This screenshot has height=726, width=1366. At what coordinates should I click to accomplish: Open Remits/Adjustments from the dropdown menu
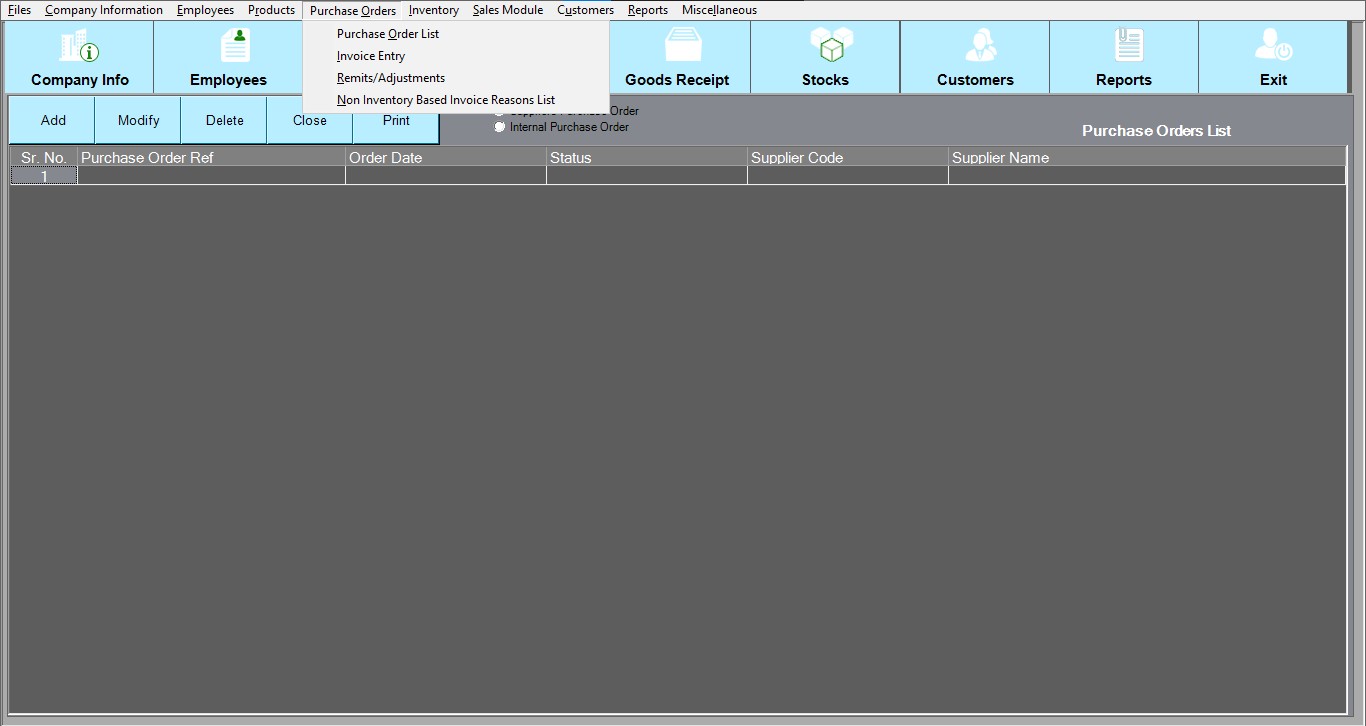coord(391,78)
